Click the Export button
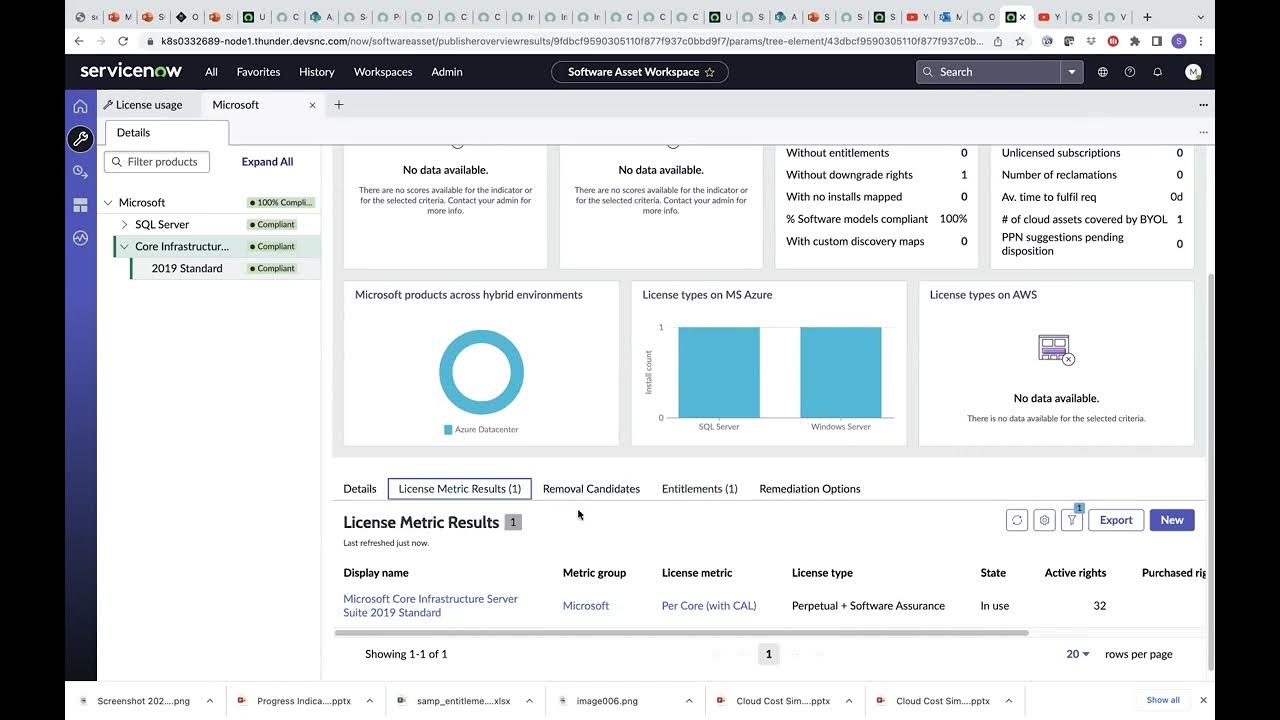The image size is (1280, 720). pos(1116,520)
